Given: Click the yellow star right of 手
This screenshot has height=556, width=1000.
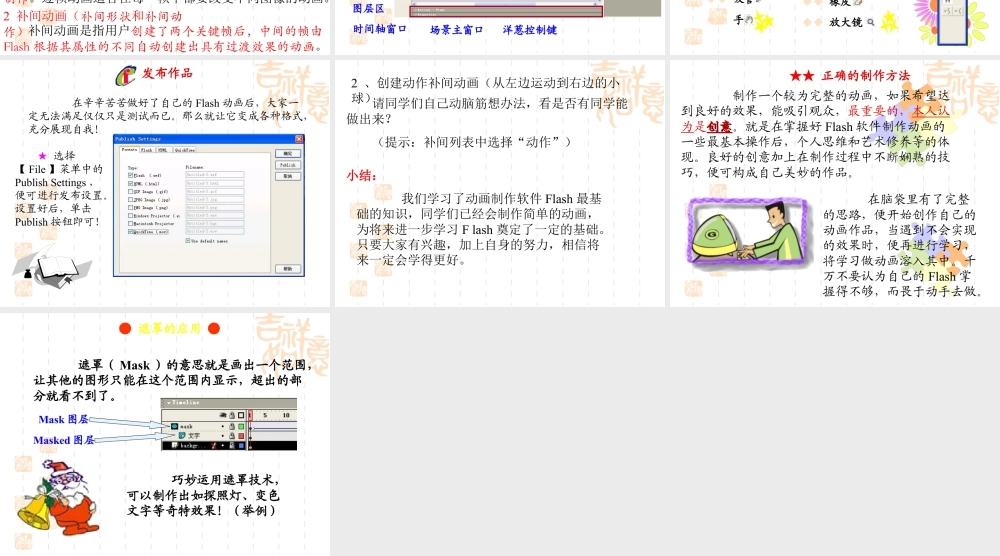Looking at the screenshot, I should [764, 21].
